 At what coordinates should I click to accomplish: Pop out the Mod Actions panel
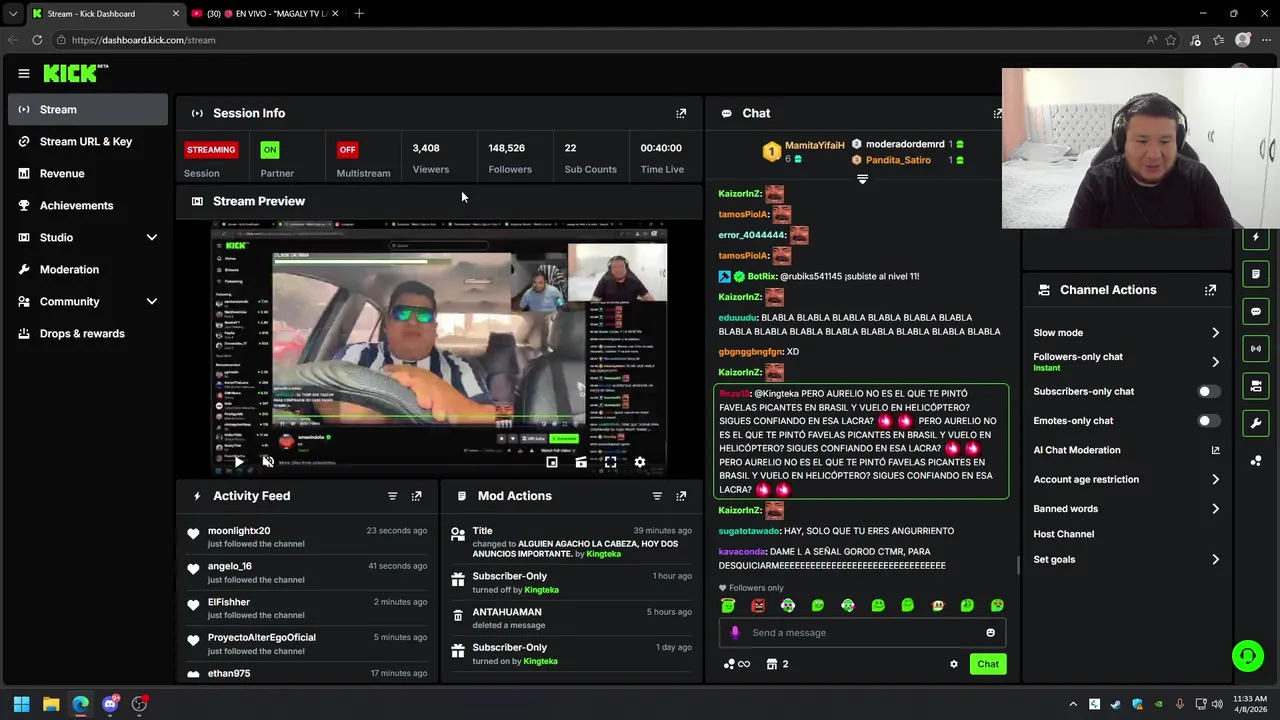[x=681, y=496]
